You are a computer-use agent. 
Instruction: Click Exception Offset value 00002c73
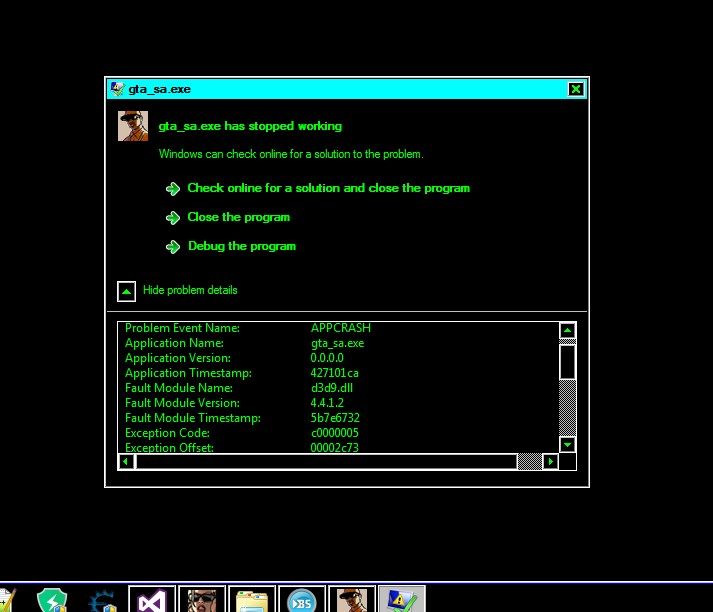335,447
